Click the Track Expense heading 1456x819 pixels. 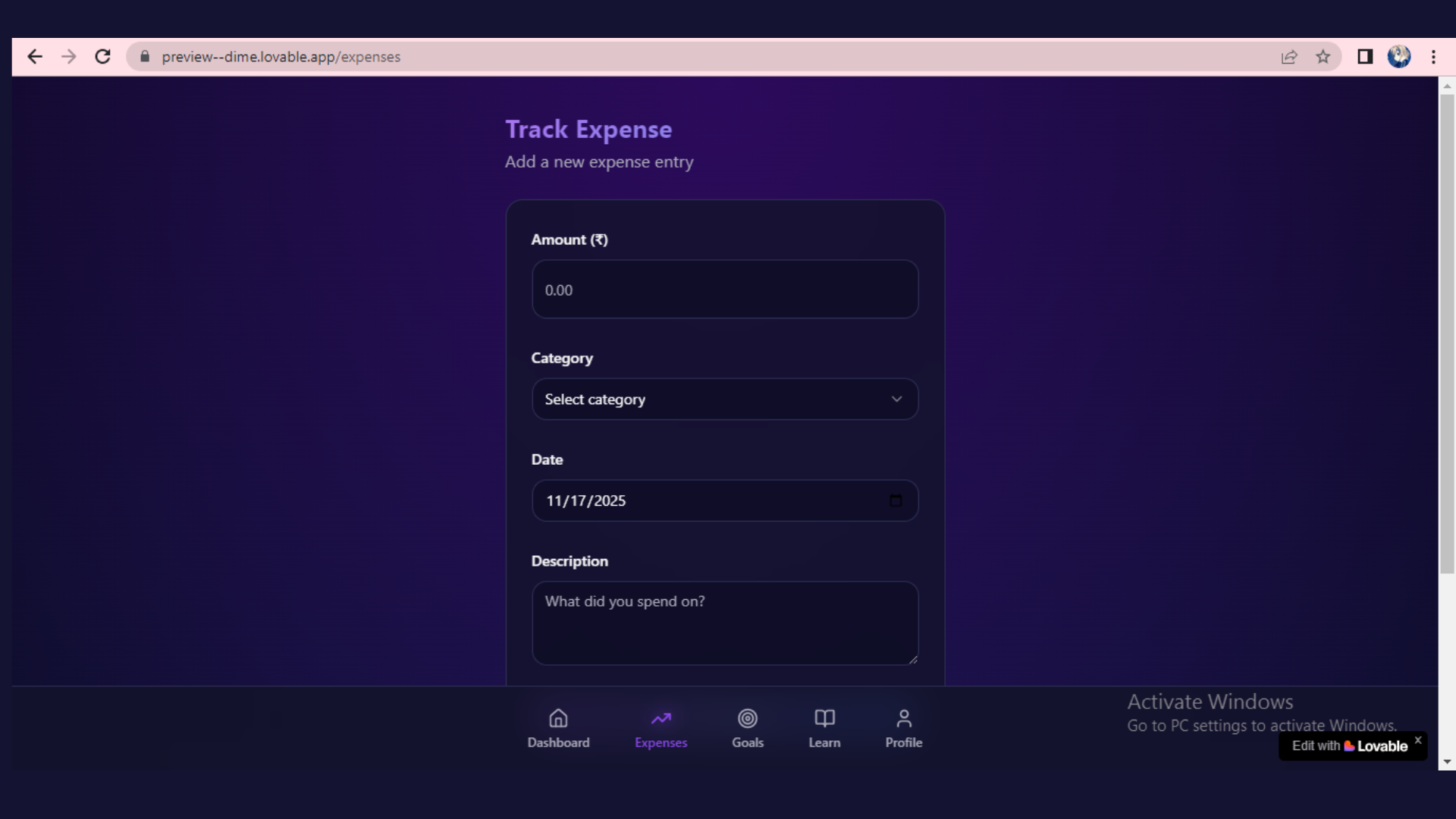coord(588,129)
